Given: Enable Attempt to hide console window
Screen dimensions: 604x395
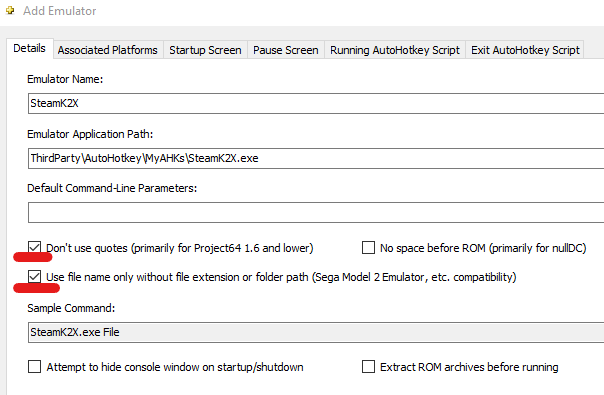Looking at the screenshot, I should tap(35, 366).
